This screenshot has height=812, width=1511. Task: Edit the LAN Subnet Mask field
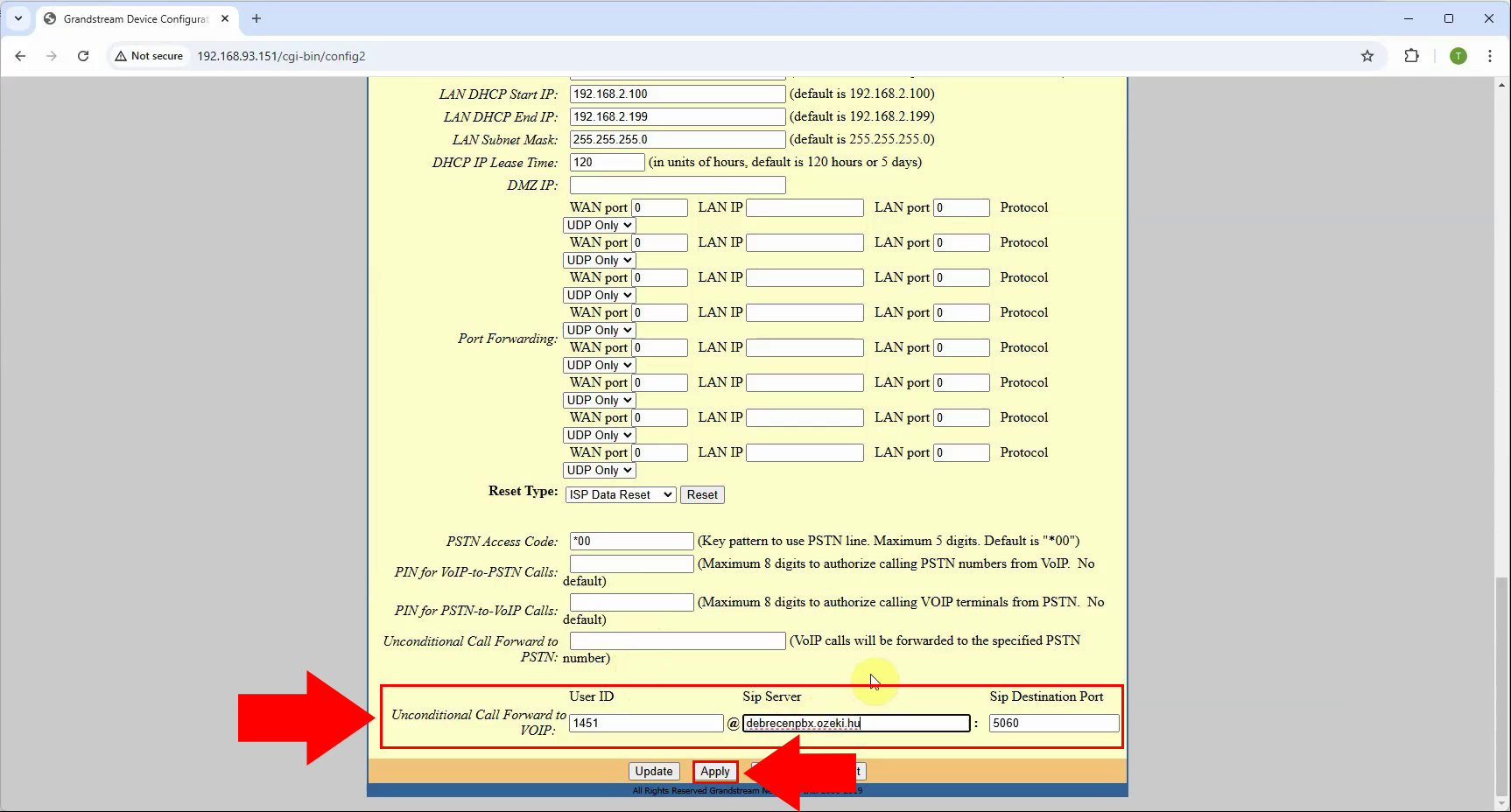[678, 139]
